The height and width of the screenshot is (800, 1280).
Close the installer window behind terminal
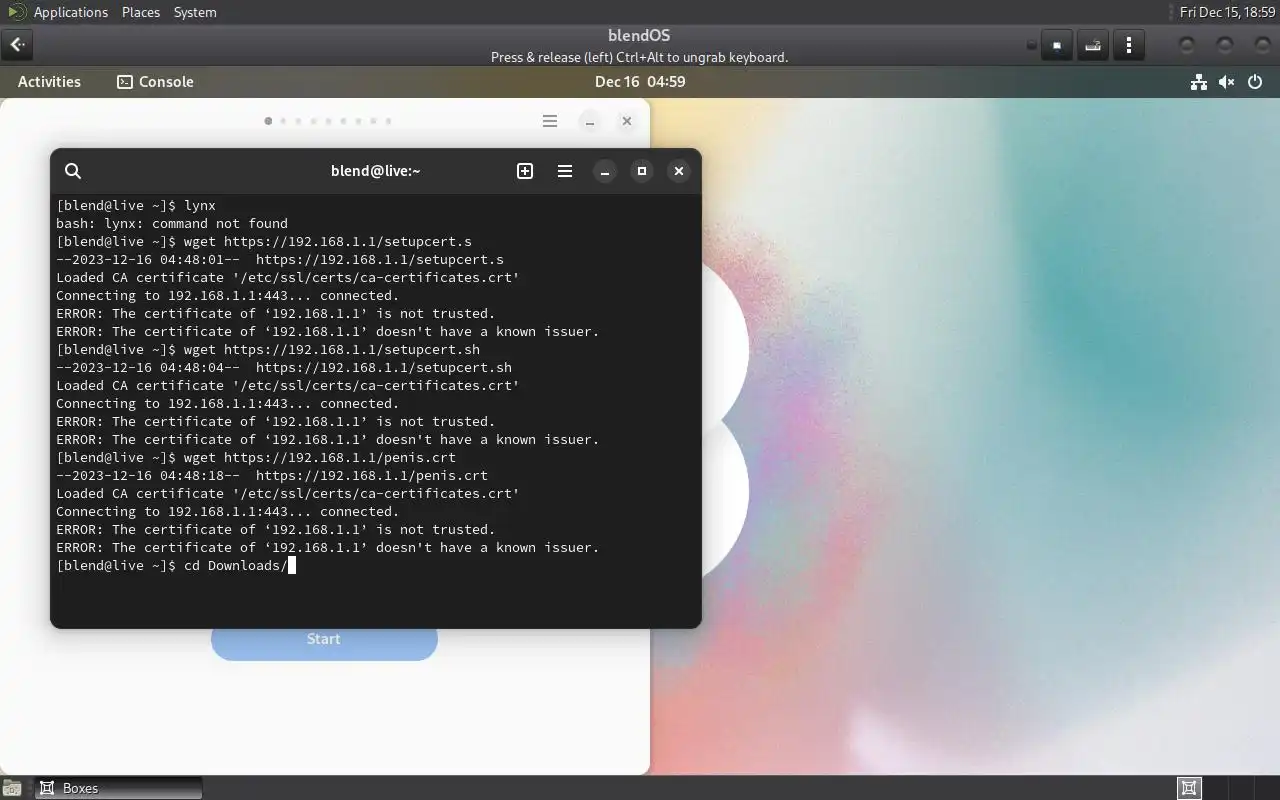pyautogui.click(x=627, y=121)
